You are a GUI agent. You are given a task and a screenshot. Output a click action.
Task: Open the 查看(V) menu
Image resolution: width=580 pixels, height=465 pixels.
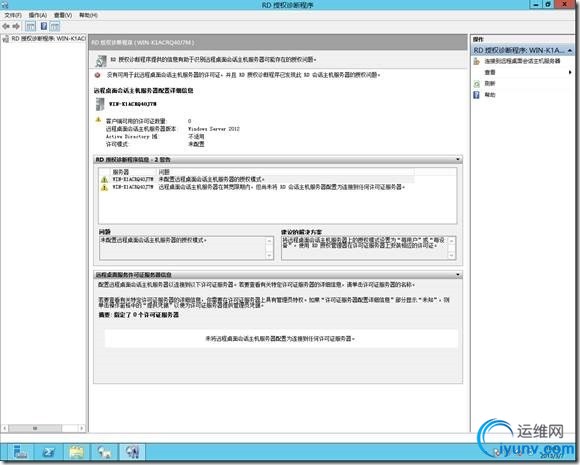click(x=63, y=15)
